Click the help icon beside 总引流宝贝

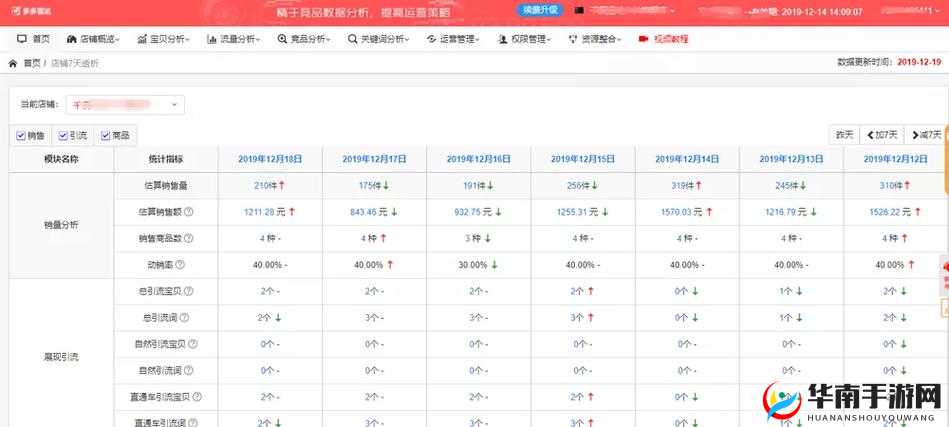click(x=189, y=291)
